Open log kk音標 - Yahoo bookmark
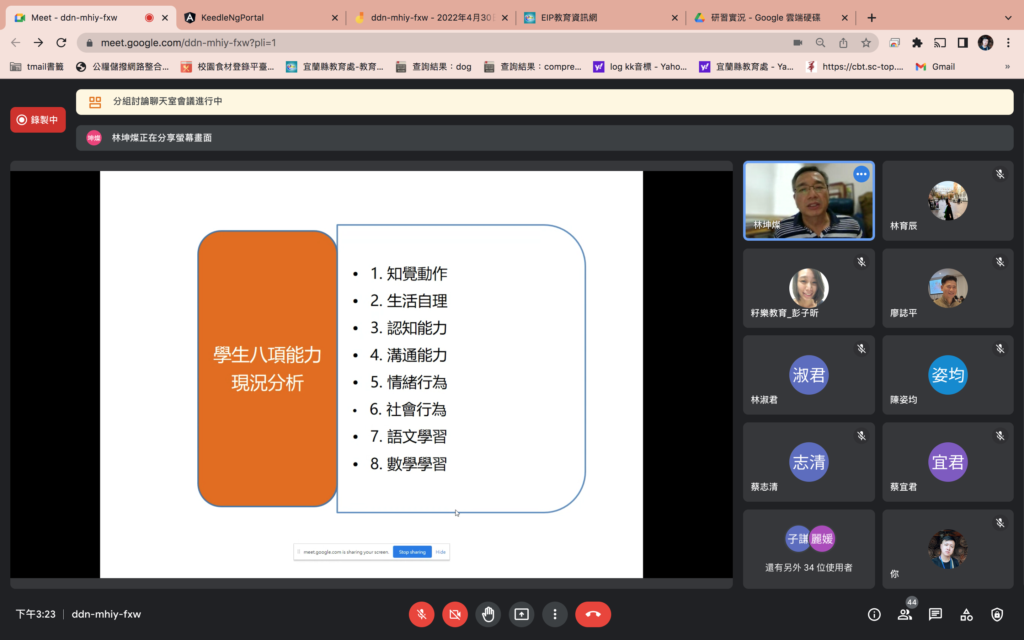1024x640 pixels. coord(640,67)
